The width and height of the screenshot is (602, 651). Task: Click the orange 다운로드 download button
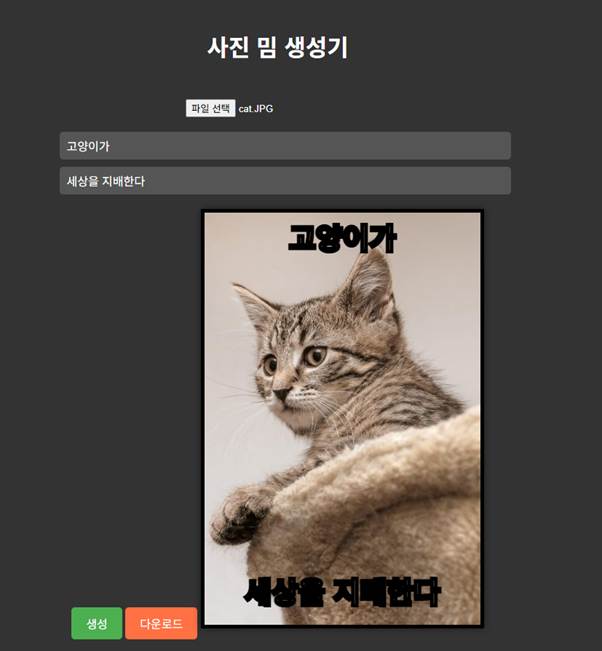point(161,623)
